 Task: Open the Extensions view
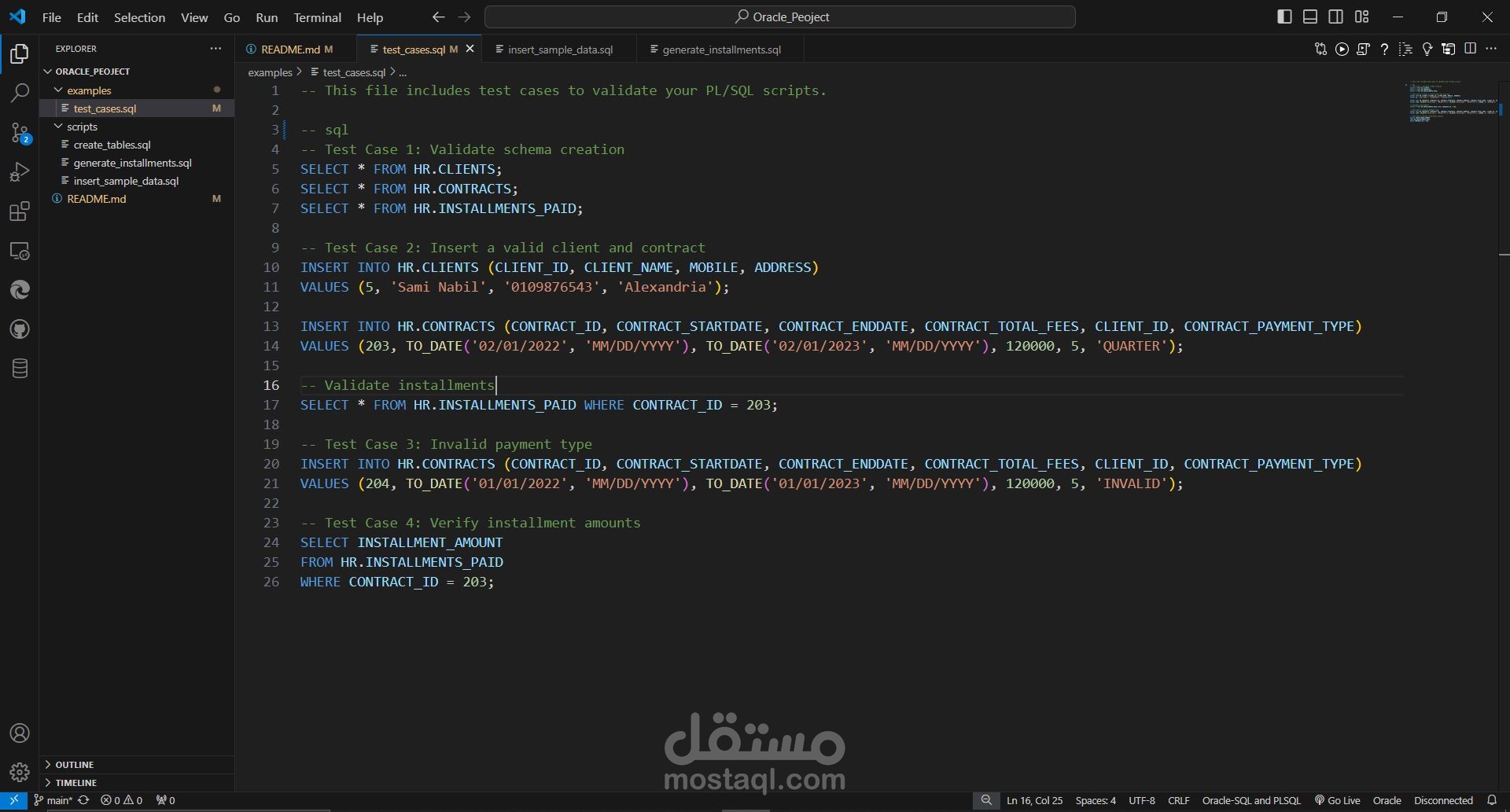click(20, 211)
